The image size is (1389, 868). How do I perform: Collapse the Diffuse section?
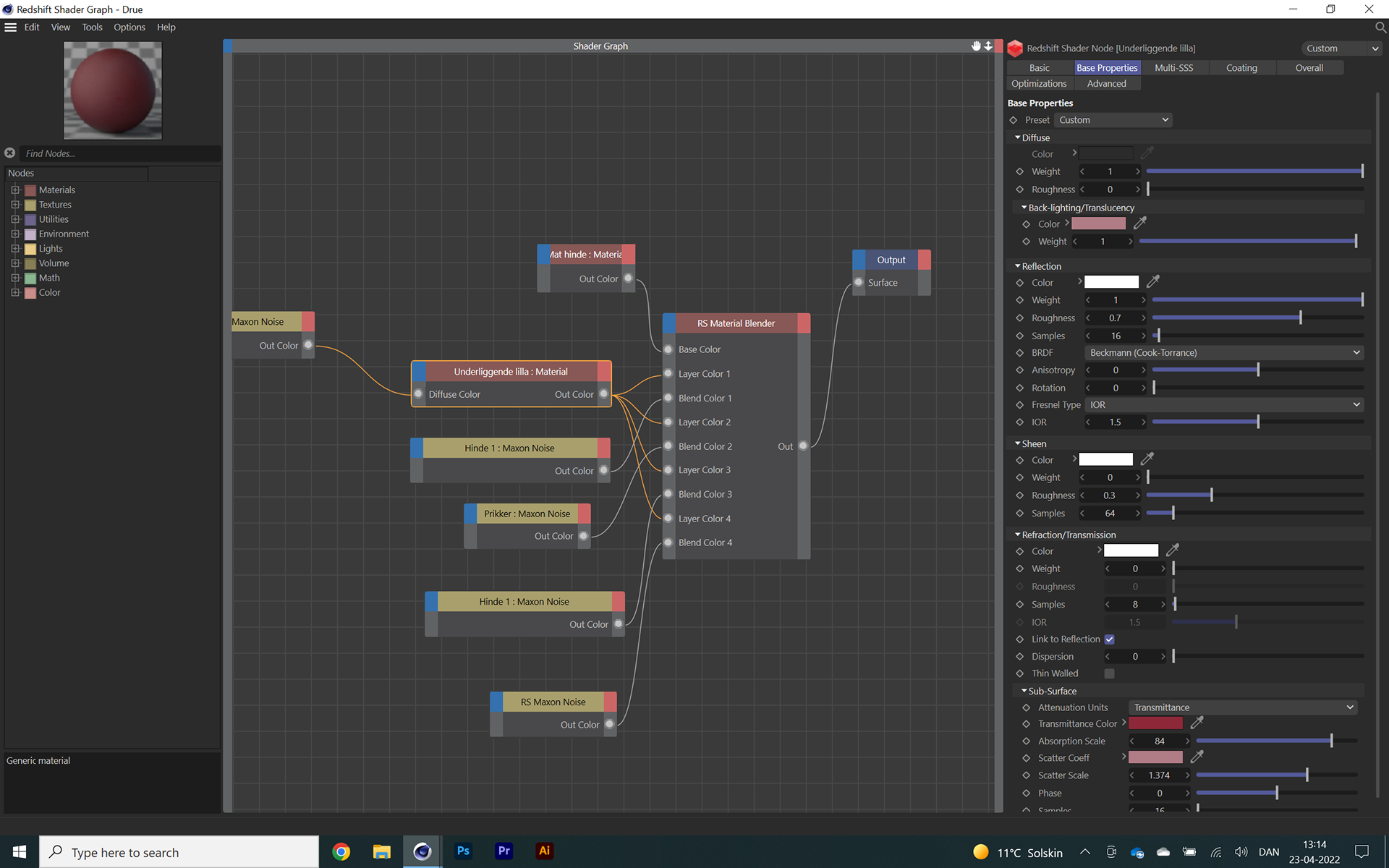(1018, 137)
